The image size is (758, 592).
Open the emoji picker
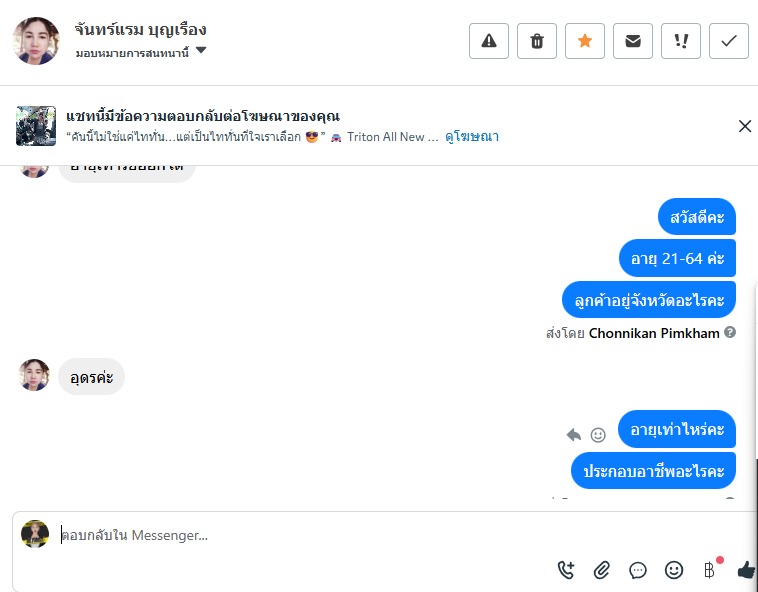click(x=674, y=570)
